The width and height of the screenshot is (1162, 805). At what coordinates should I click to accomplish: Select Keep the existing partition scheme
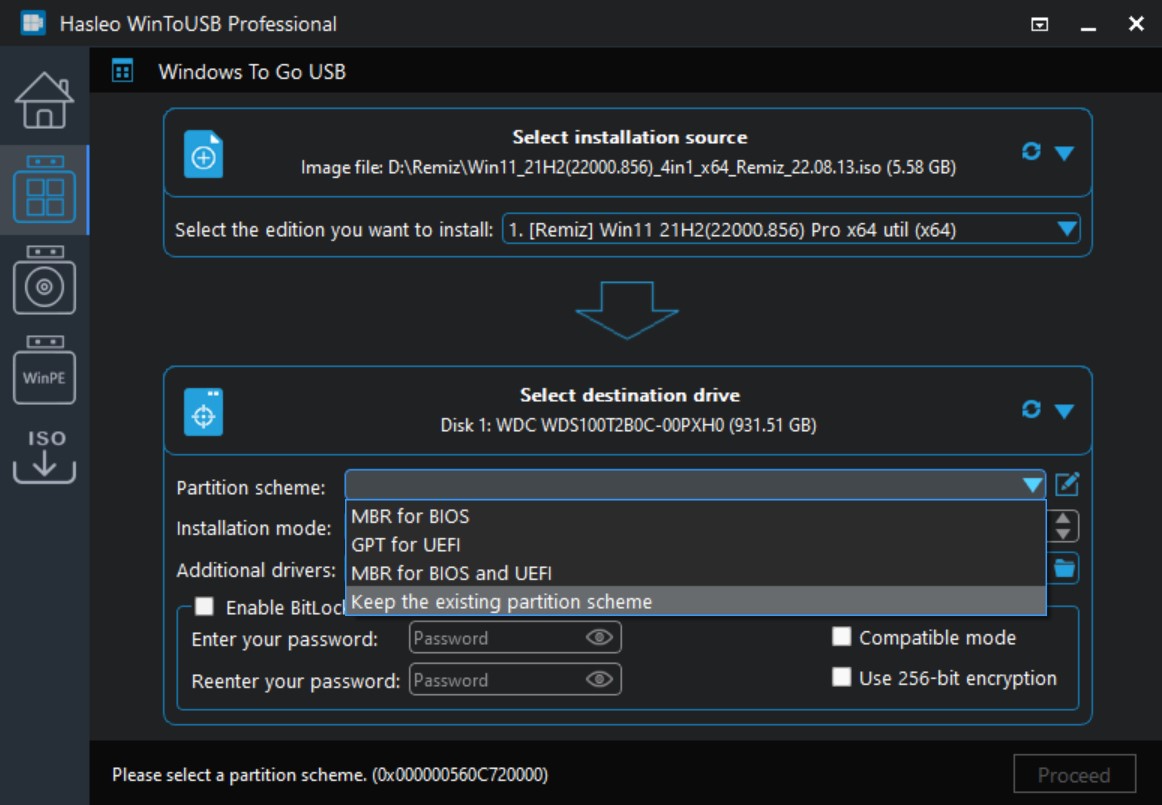point(695,601)
